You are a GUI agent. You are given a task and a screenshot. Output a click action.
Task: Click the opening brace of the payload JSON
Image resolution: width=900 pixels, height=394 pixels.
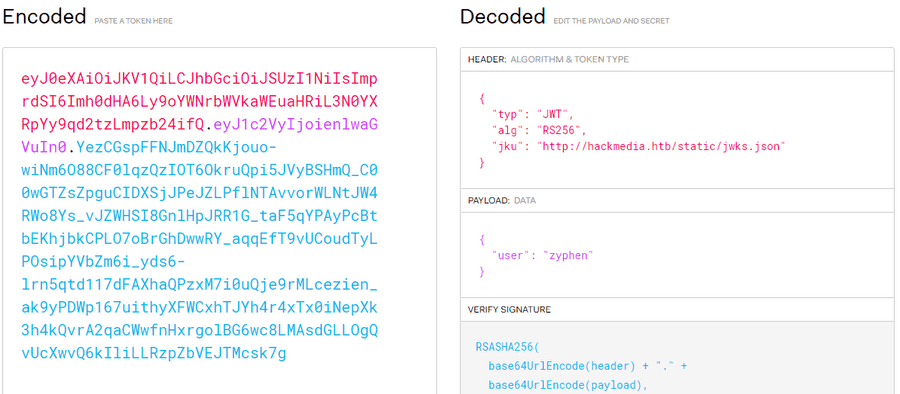482,240
